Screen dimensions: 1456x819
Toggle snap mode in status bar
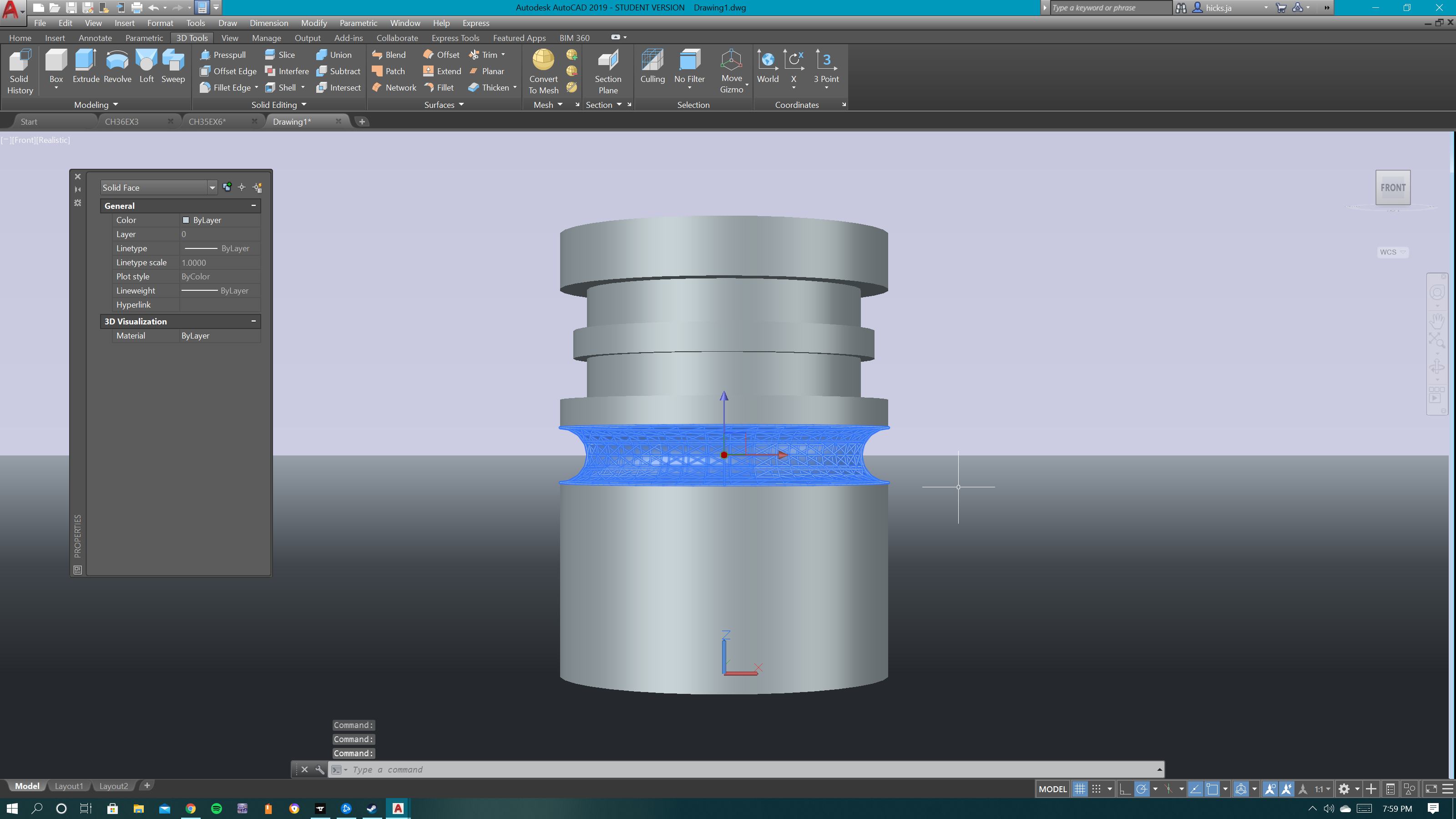click(1097, 789)
